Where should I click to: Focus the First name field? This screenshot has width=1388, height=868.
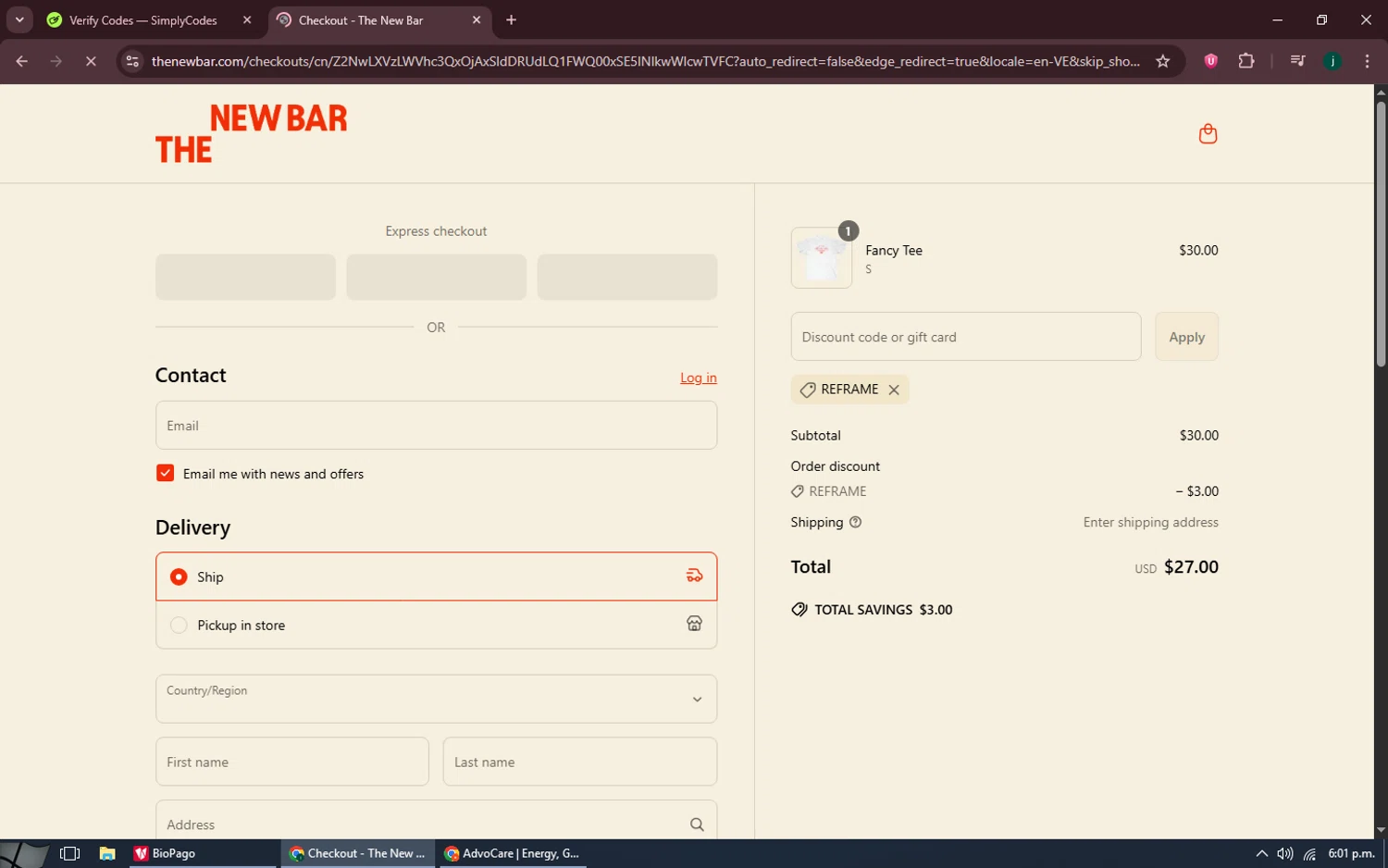click(292, 762)
